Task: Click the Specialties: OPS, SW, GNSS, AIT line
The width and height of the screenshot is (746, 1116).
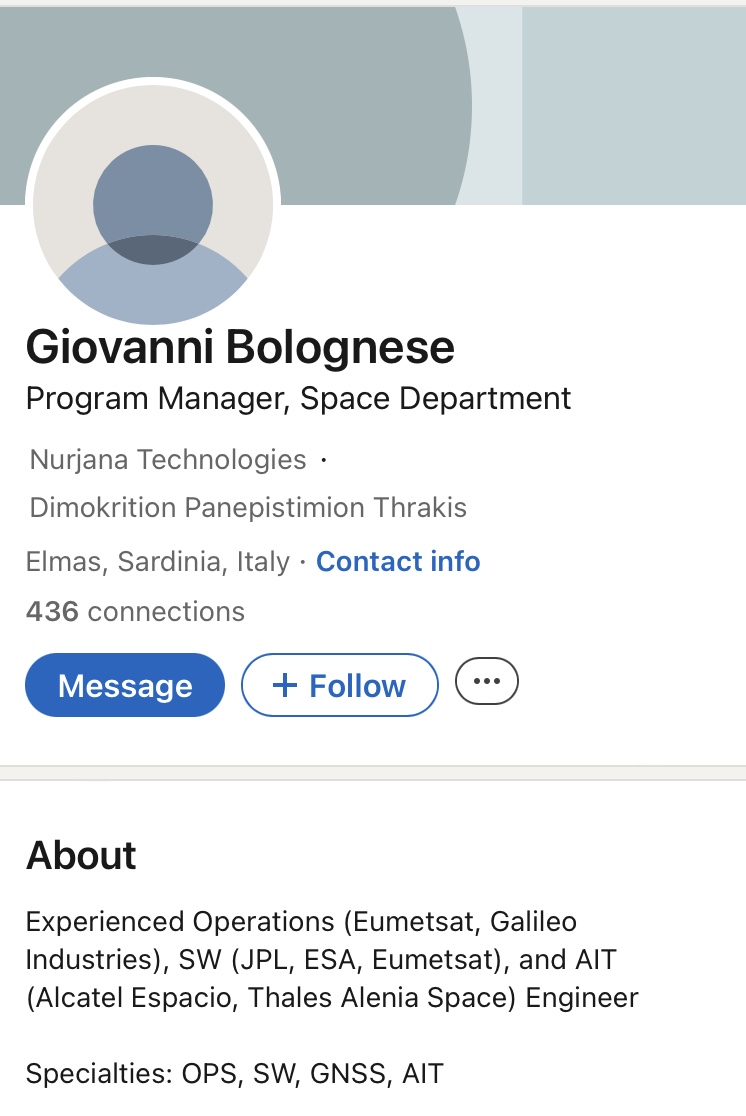Action: tap(234, 1075)
